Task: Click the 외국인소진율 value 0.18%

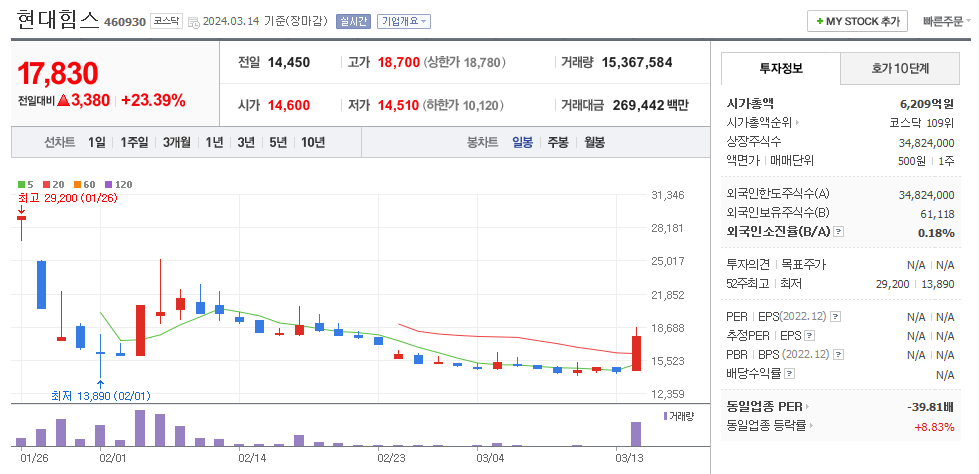Action: [x=936, y=233]
